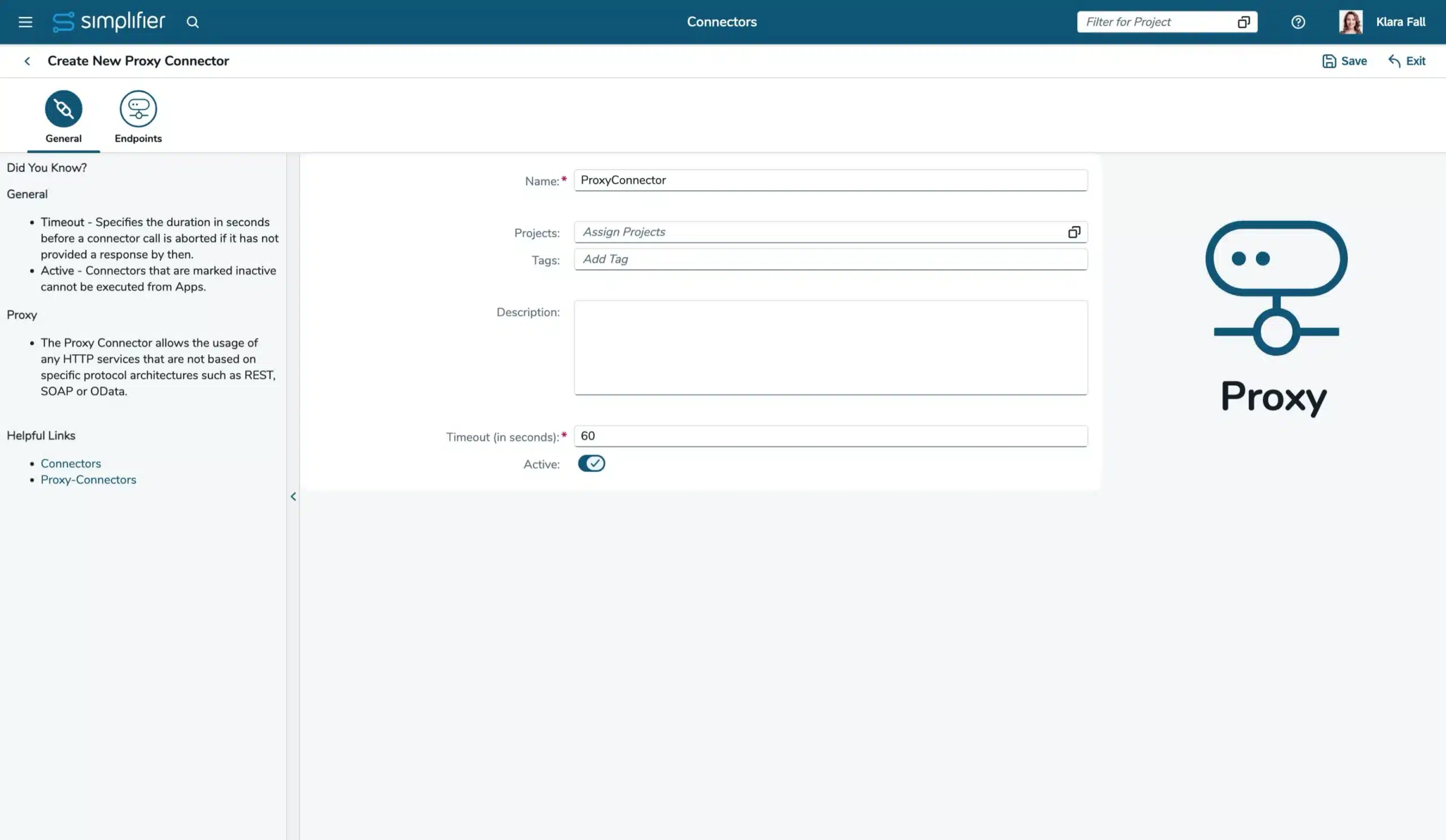Viewport: 1446px width, 840px height.
Task: Click the Timeout in seconds field
Action: pyautogui.click(x=830, y=436)
